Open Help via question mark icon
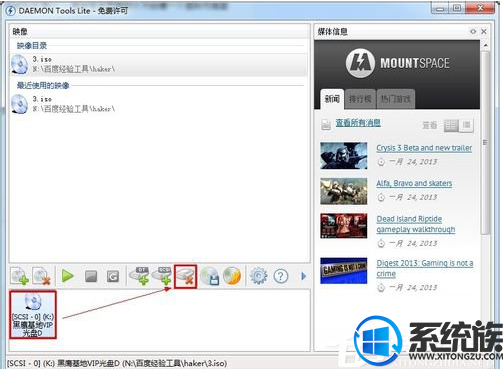Viewport: 503px width, 369px height. pyautogui.click(x=281, y=276)
